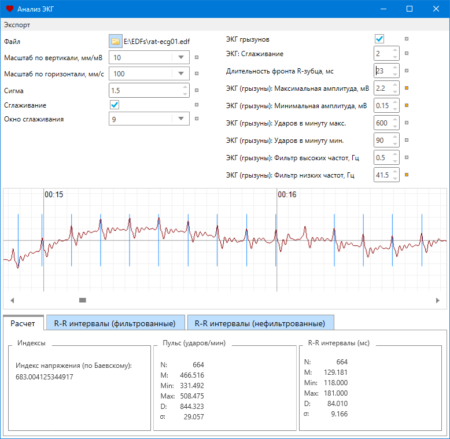Open the Экспорт menu
This screenshot has width=450, height=439.
pos(17,25)
